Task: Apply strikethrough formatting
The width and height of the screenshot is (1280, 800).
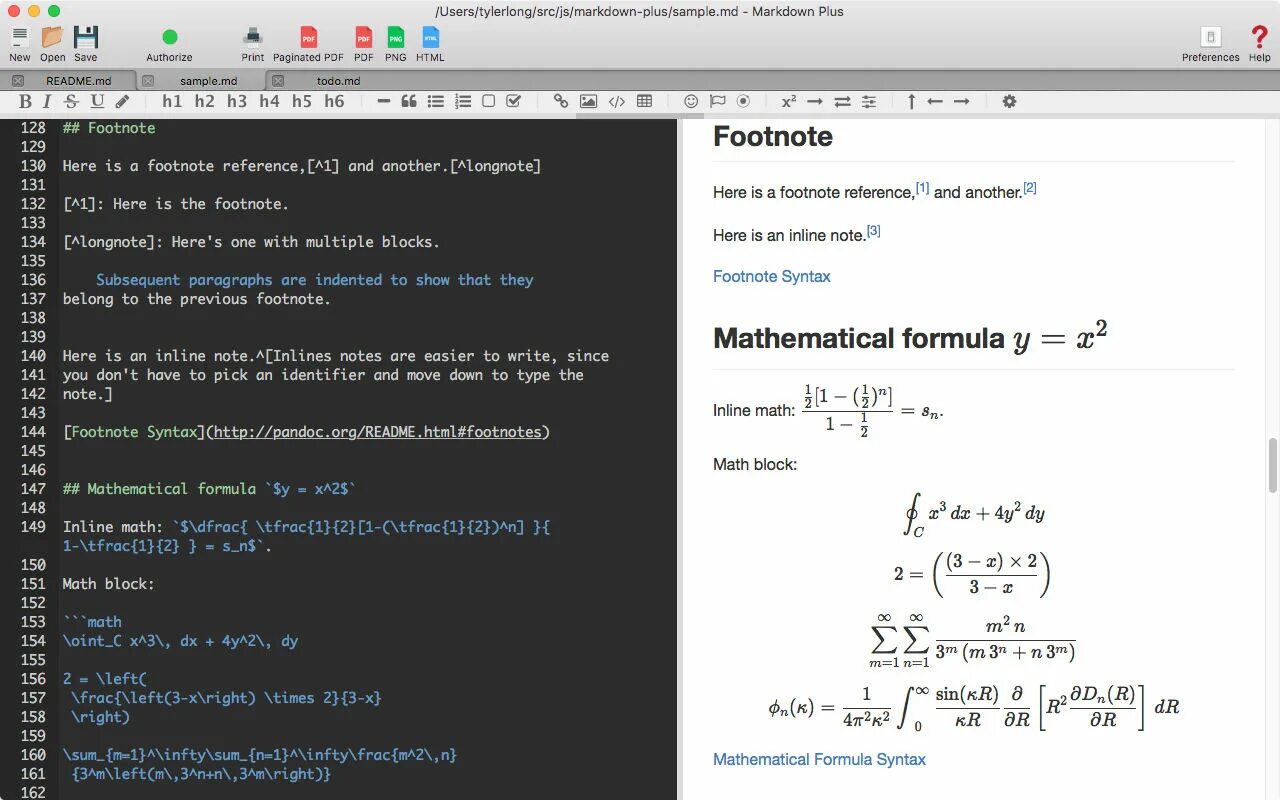Action: pos(71,101)
